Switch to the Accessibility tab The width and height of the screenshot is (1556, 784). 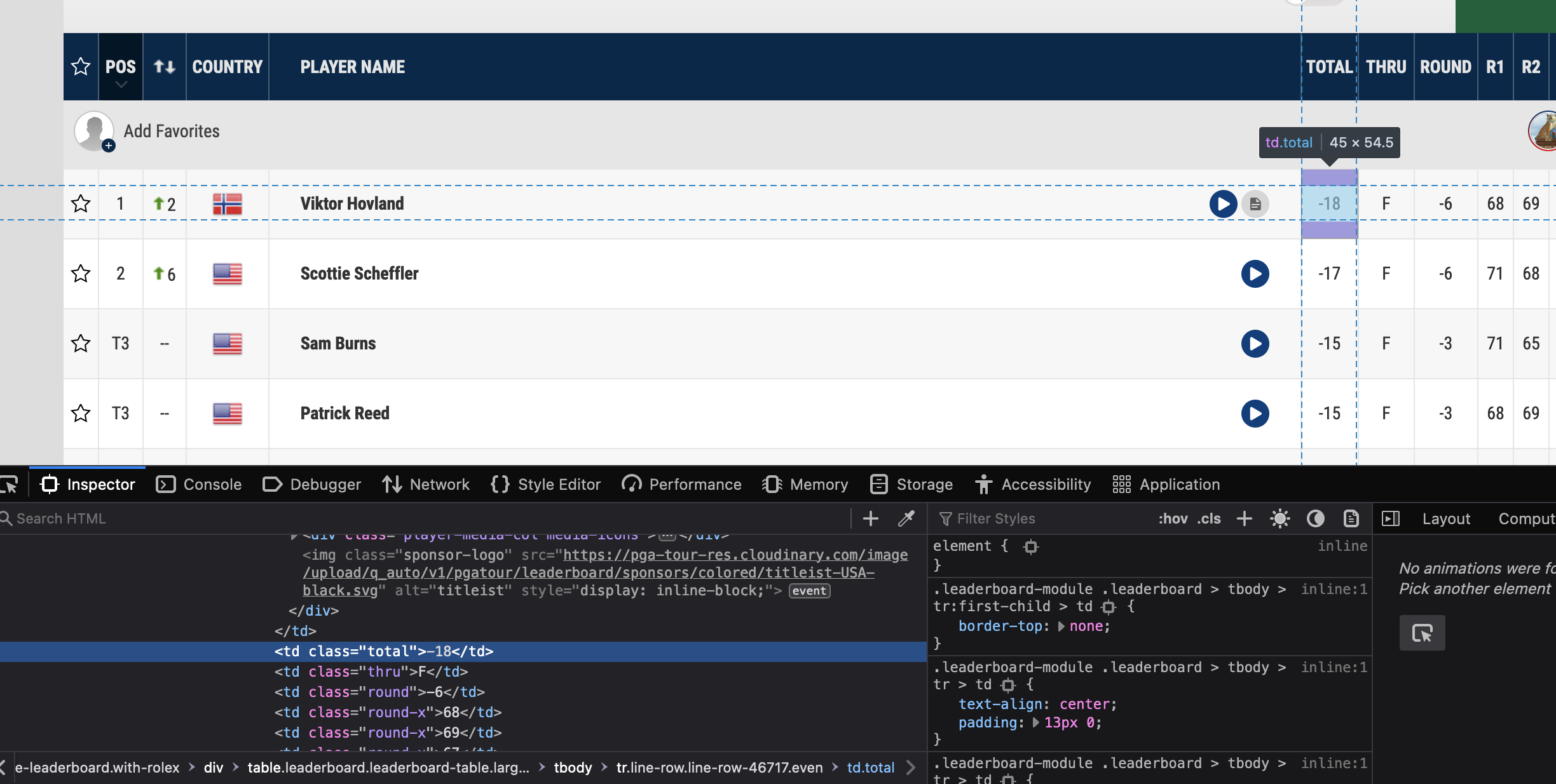tap(1033, 485)
